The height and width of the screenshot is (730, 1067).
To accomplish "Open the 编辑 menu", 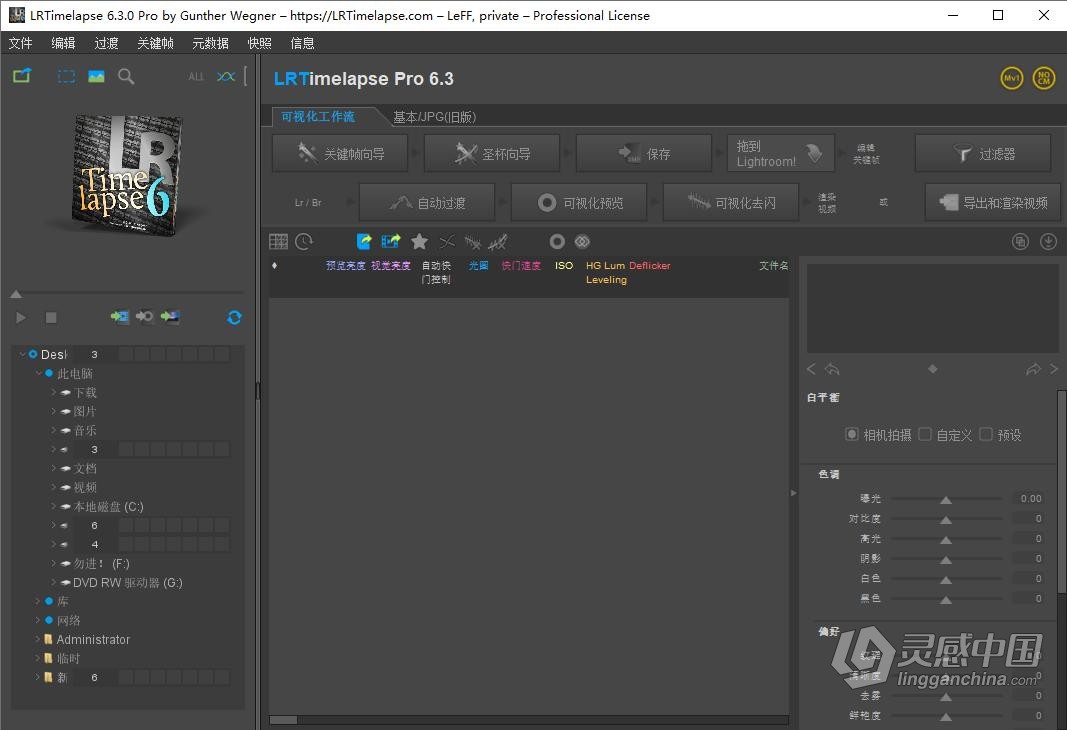I will pos(63,44).
